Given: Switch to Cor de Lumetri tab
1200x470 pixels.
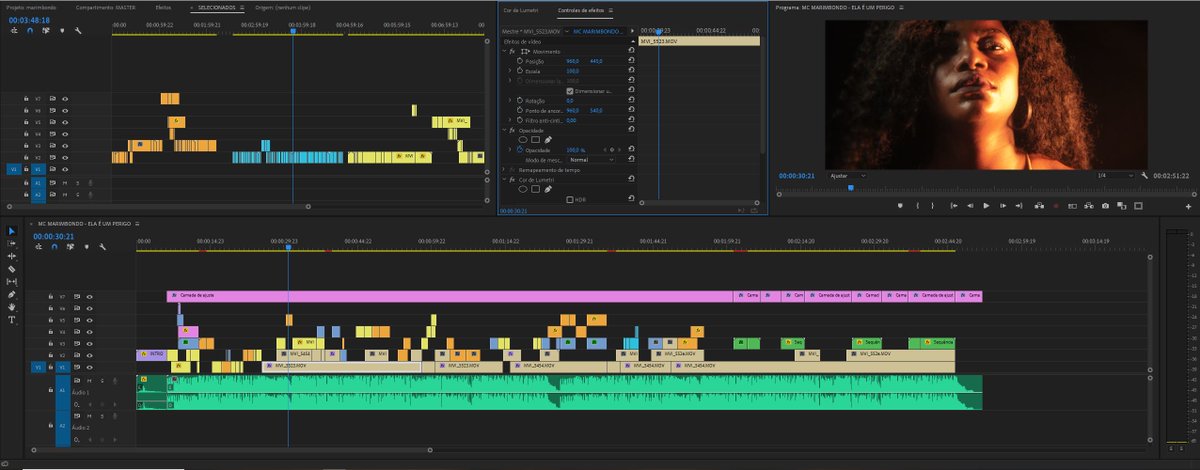Looking at the screenshot, I should (520, 9).
